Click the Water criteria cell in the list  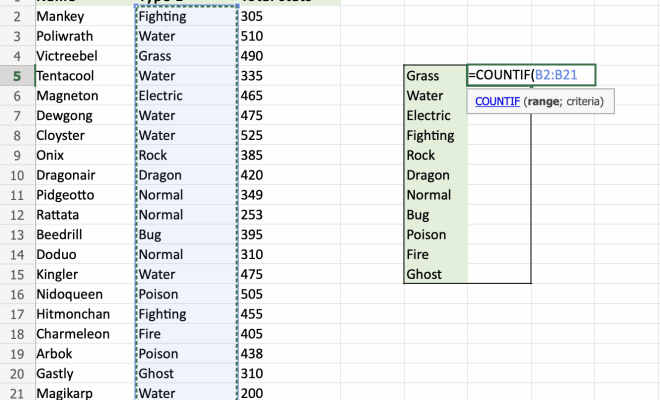click(435, 96)
